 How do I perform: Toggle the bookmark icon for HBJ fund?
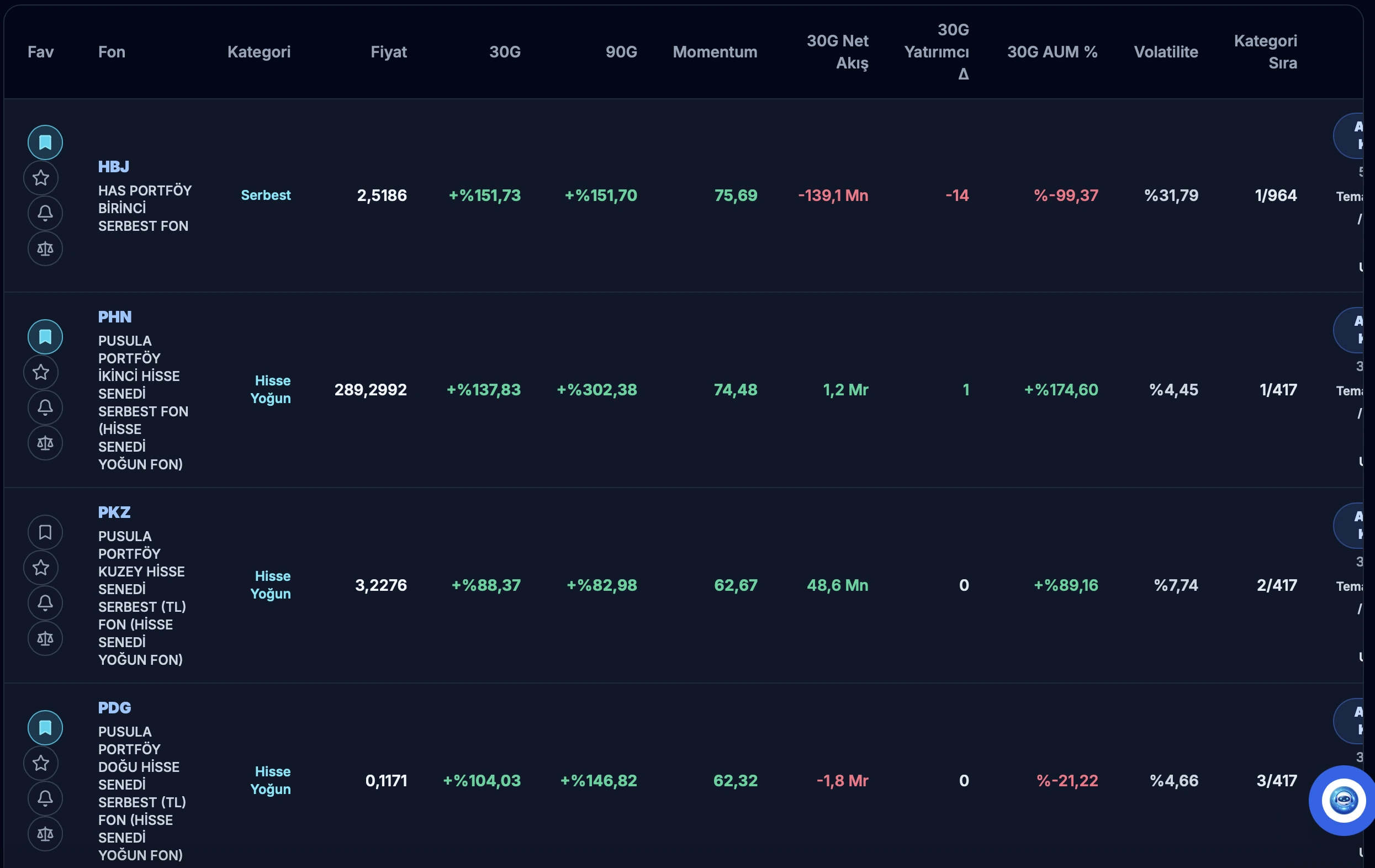tap(45, 142)
